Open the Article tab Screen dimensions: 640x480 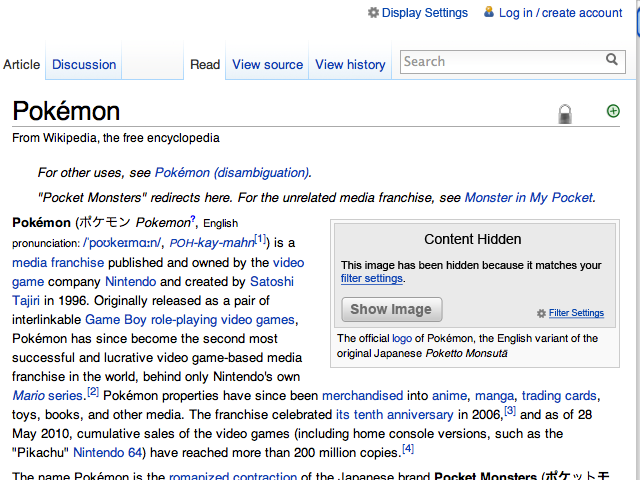click(22, 64)
